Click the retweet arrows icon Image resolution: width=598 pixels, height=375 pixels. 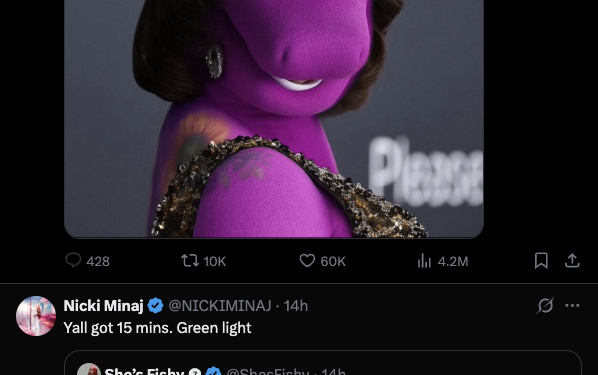[190, 261]
